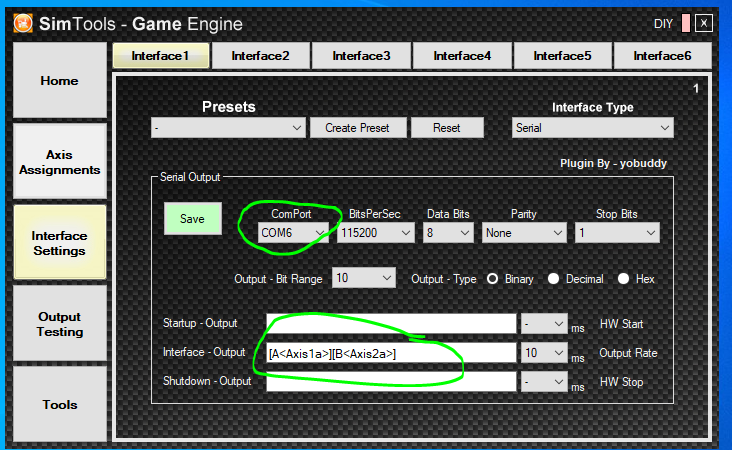Expand the Presets dropdown

[228, 128]
